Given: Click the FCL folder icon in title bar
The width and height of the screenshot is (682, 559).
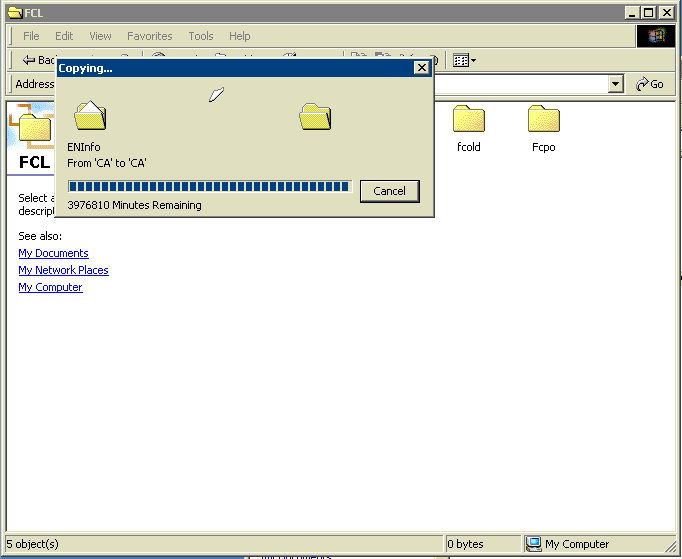Looking at the screenshot, I should coord(15,12).
